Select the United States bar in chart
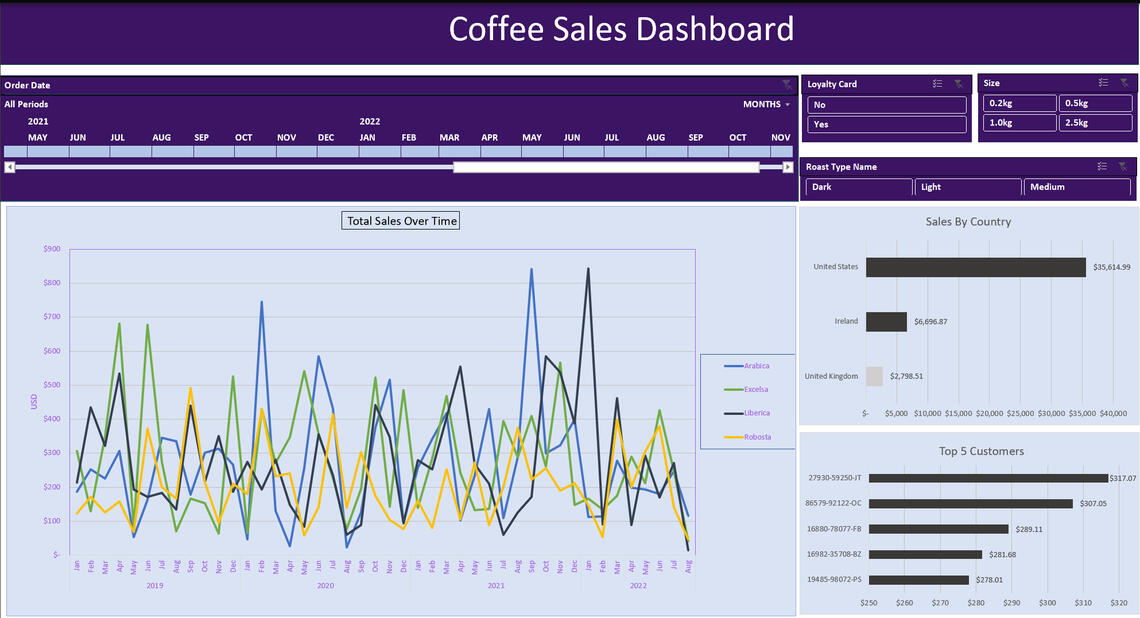Viewport: 1140px width, 618px height. pos(975,267)
